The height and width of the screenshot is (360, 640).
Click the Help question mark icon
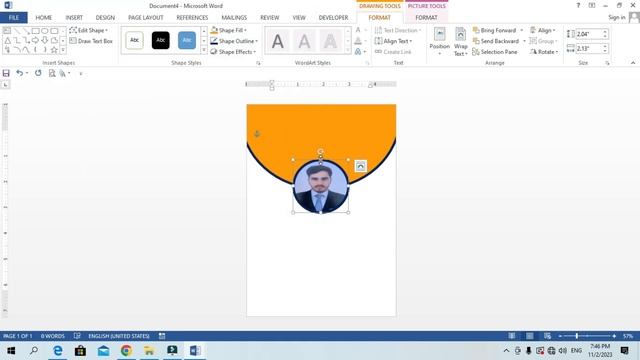tap(578, 5)
